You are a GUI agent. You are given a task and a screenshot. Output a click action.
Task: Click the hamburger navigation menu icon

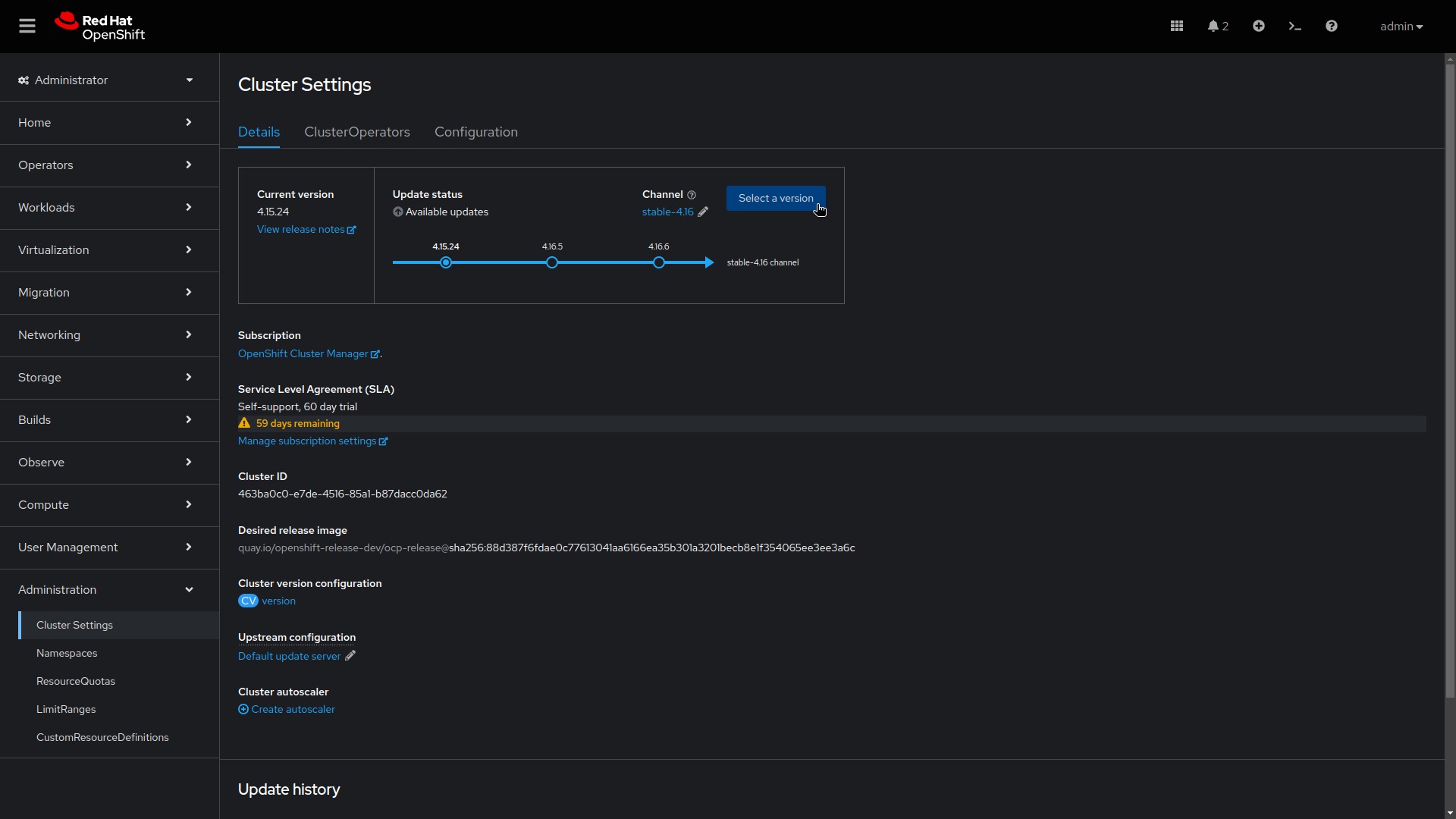pyautogui.click(x=27, y=25)
